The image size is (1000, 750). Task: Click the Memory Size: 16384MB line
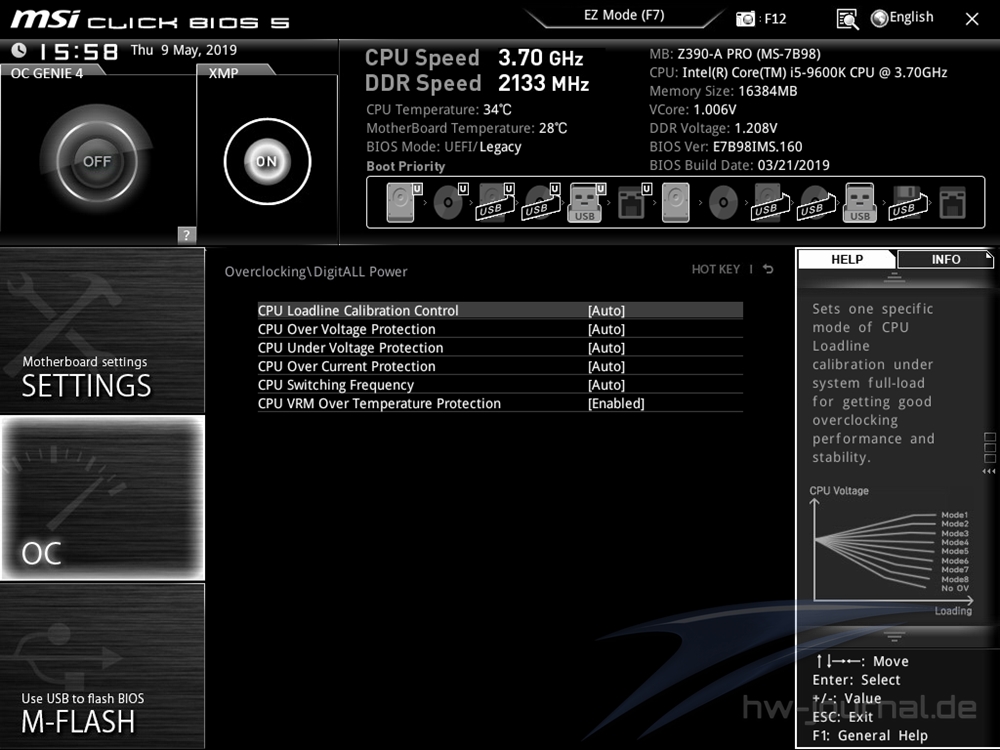(x=723, y=91)
